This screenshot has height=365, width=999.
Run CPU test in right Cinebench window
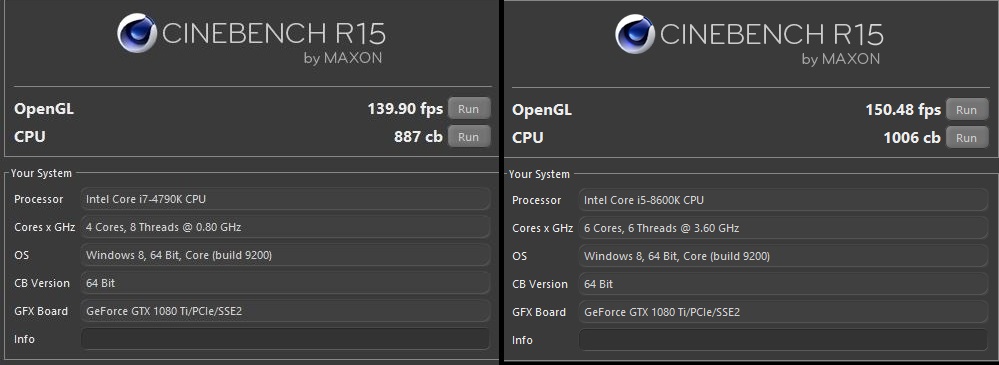point(967,138)
